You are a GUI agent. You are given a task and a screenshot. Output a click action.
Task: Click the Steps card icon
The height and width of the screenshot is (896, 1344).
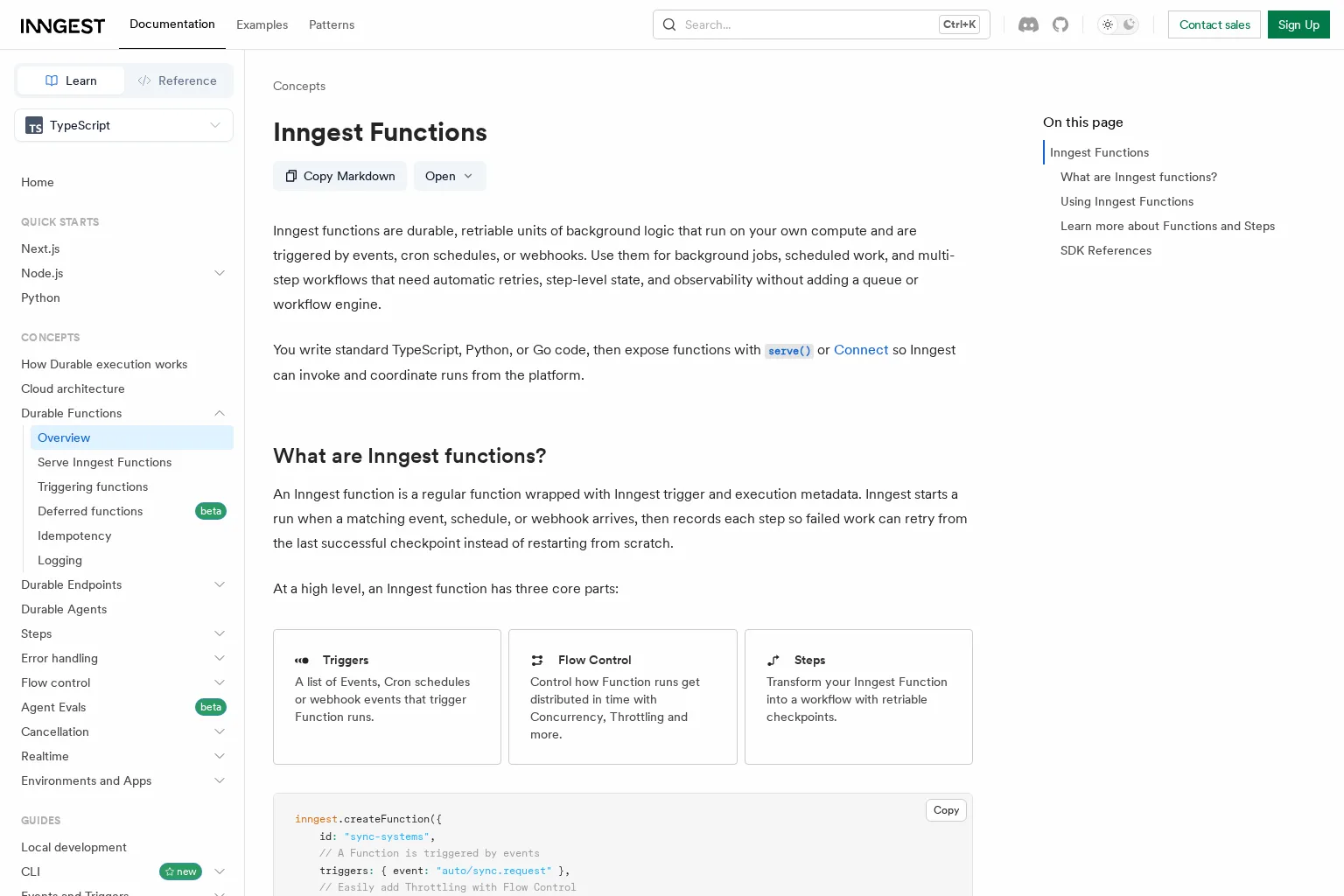pyautogui.click(x=773, y=660)
